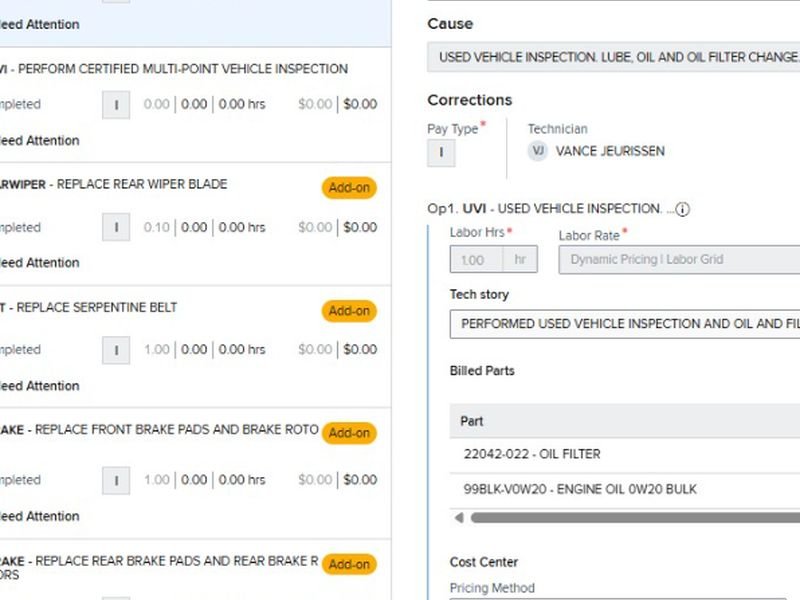
Task: Click the left arrow of the Billed Parts scrollbar
Action: tap(459, 518)
